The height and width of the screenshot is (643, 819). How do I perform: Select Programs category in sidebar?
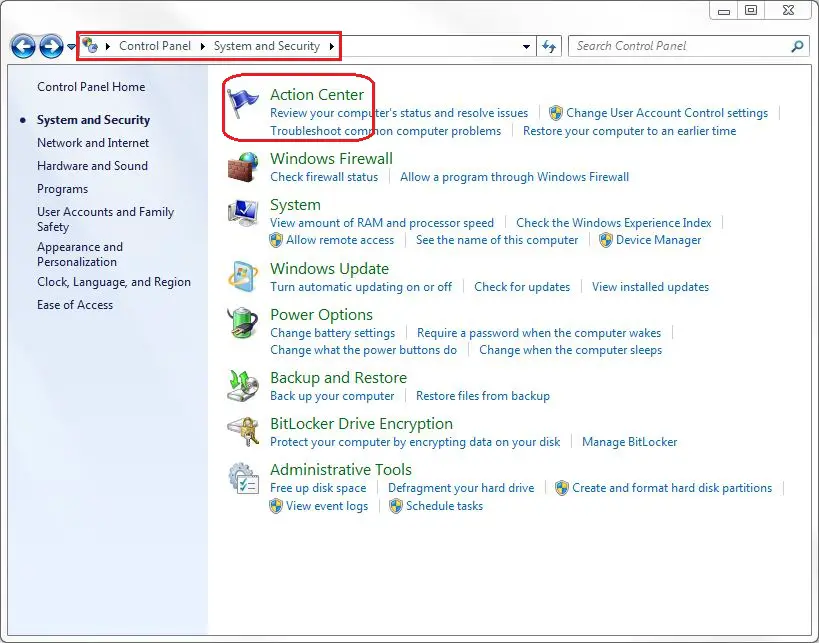(62, 189)
